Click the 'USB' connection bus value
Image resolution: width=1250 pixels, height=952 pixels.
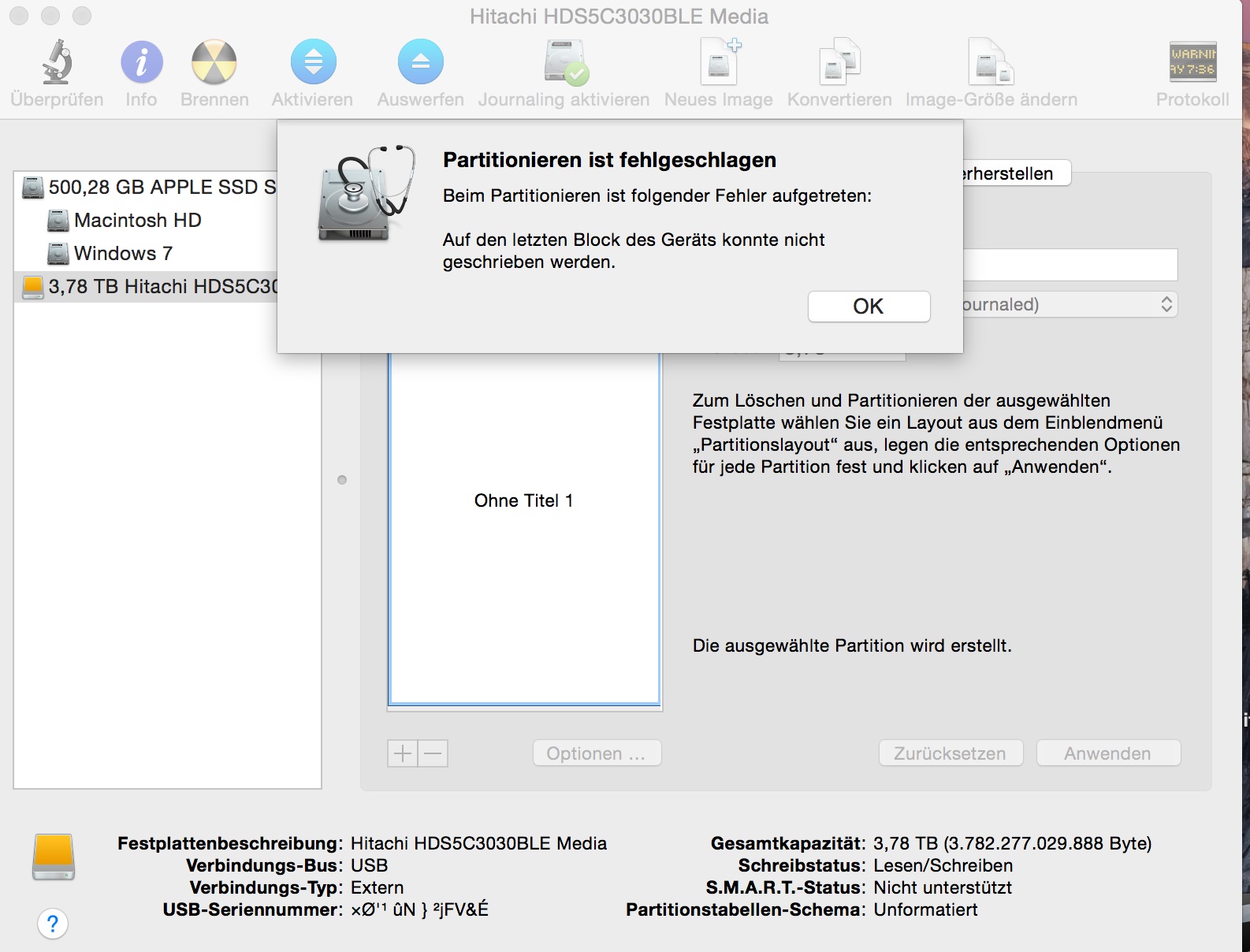(x=369, y=865)
